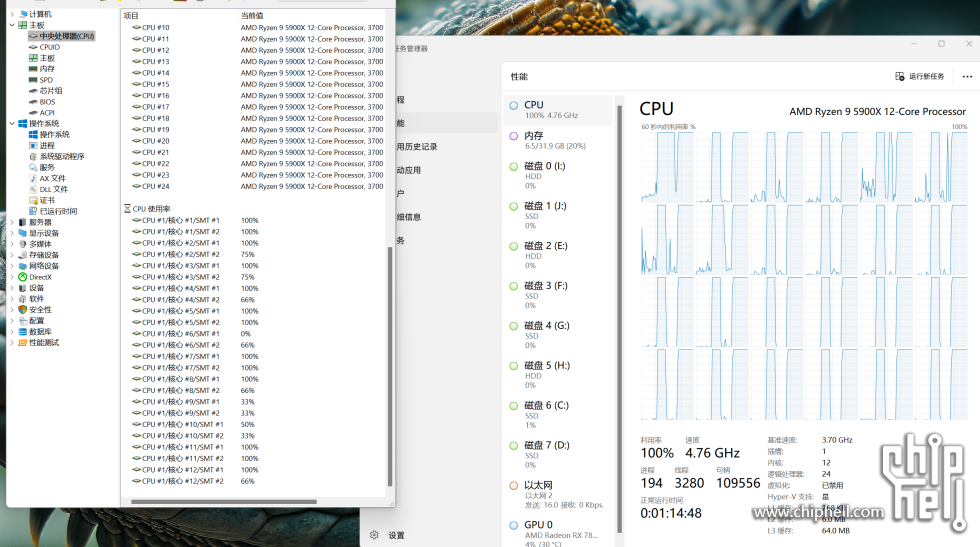Select the CPU #24 row in AIDA64
Viewport: 980px width, 547px height.
point(253,186)
